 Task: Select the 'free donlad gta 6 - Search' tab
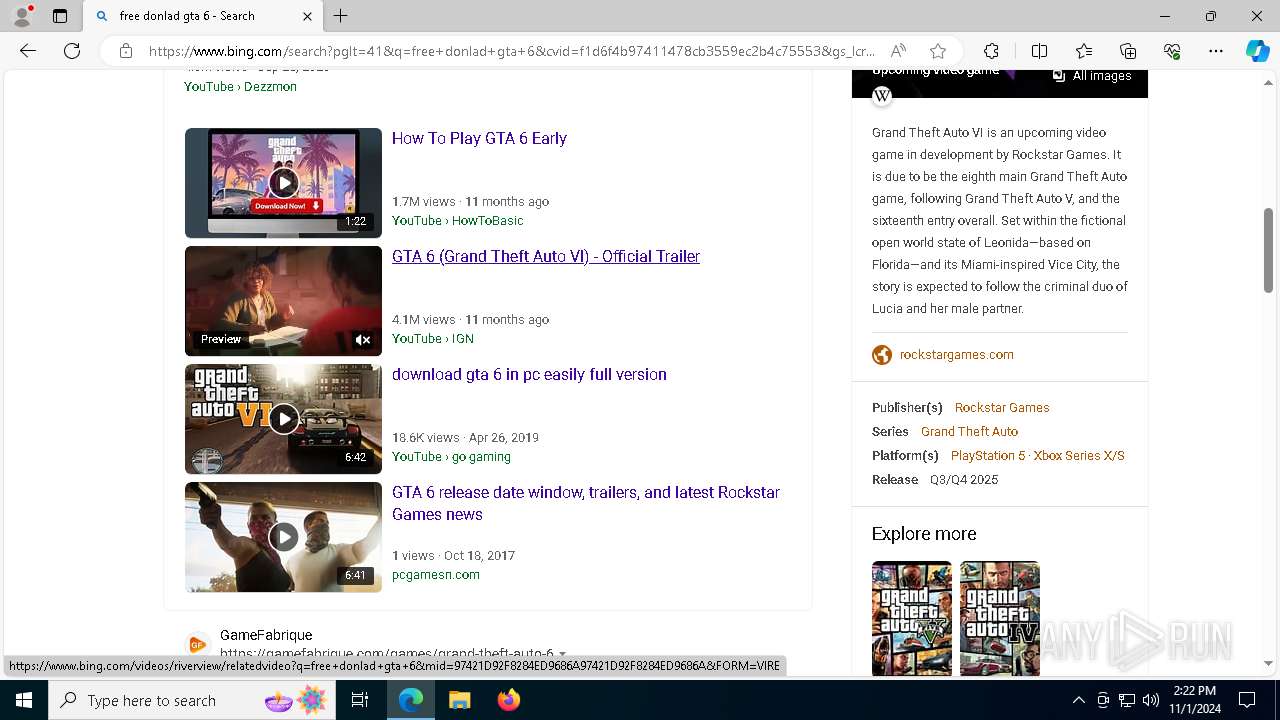[x=203, y=16]
